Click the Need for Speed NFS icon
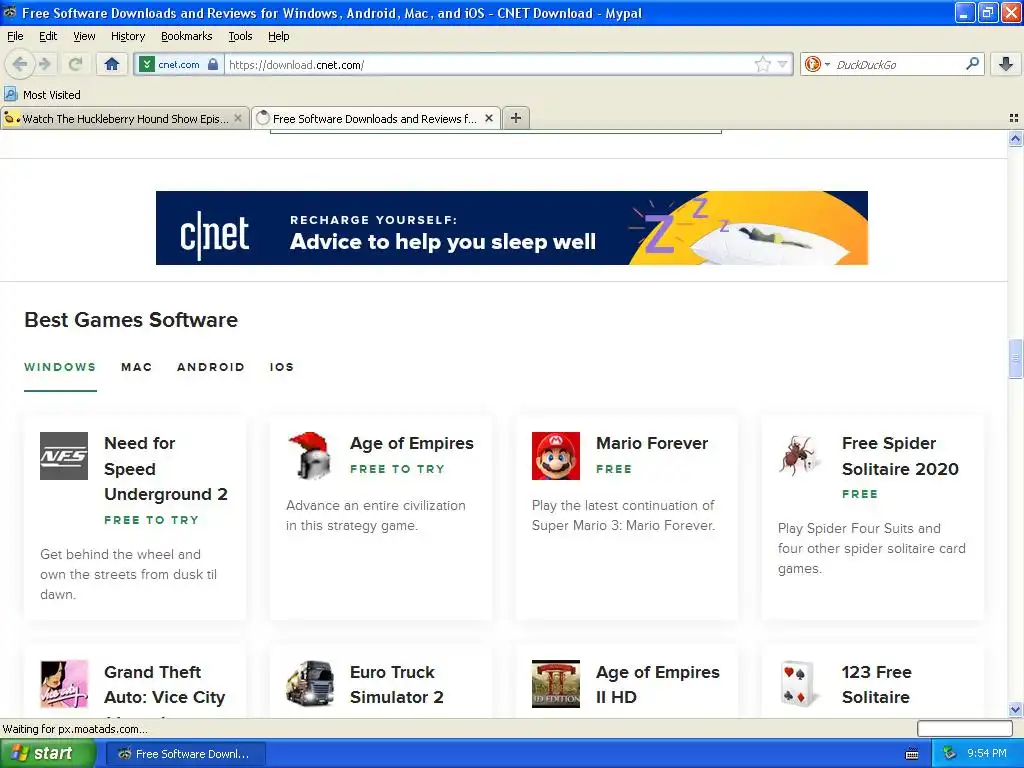Screen dimensions: 1024x768 click(64, 456)
